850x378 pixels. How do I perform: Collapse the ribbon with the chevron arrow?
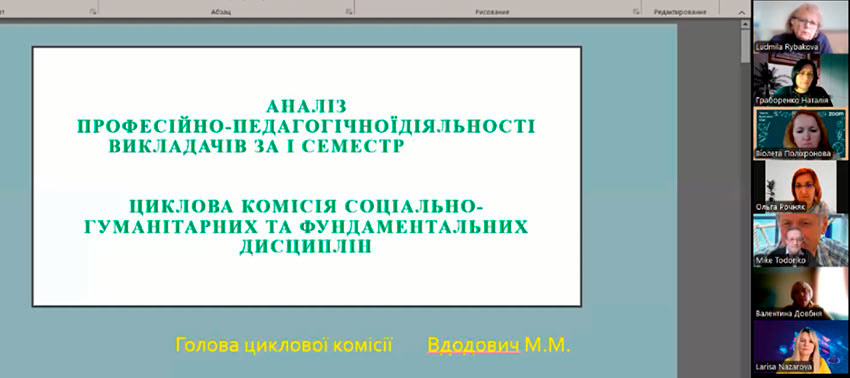pyautogui.click(x=741, y=12)
